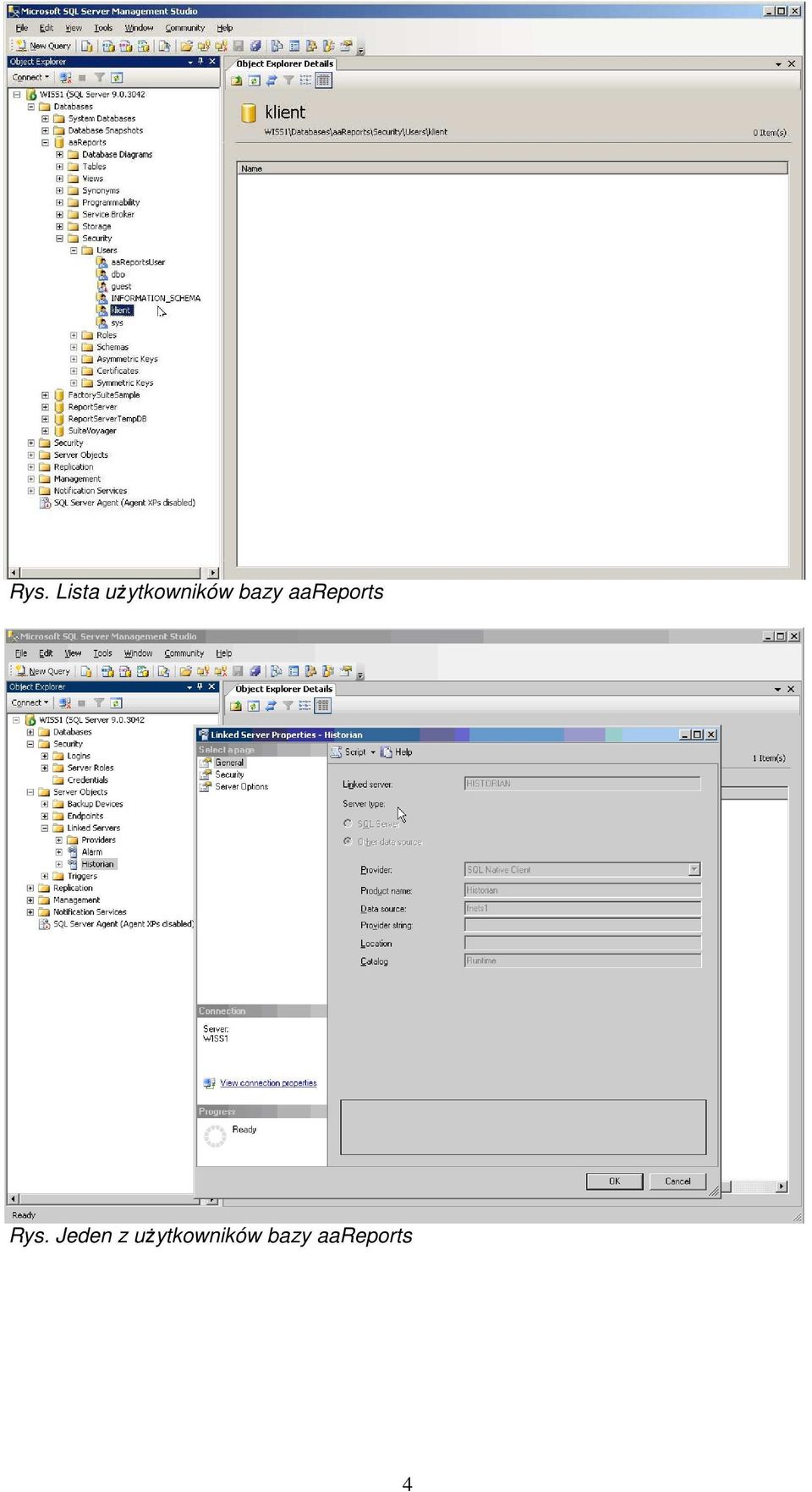Click the connection properties icon beside the link
The width and height of the screenshot is (812, 1492).
click(x=209, y=1083)
